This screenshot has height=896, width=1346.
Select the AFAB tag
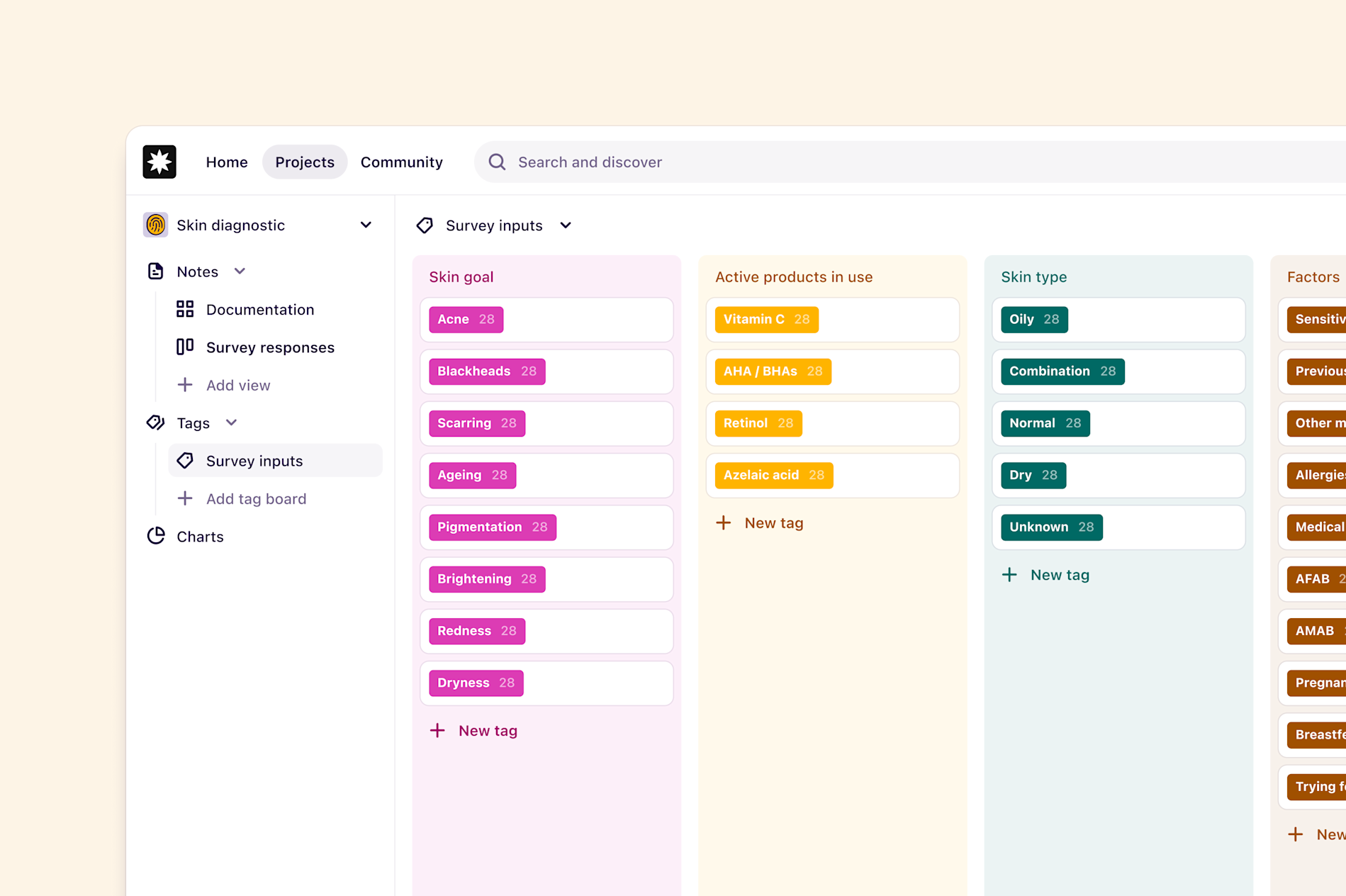click(x=1316, y=579)
